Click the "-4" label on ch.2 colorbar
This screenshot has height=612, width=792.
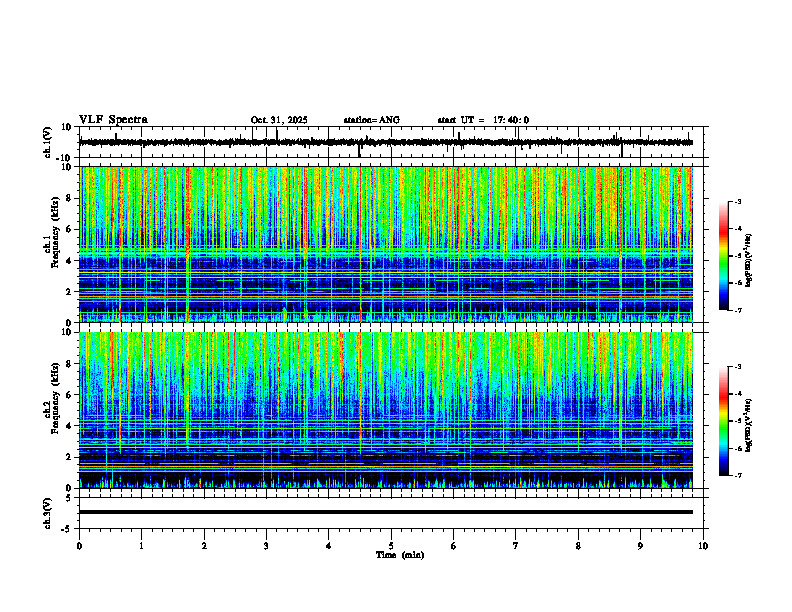(737, 394)
